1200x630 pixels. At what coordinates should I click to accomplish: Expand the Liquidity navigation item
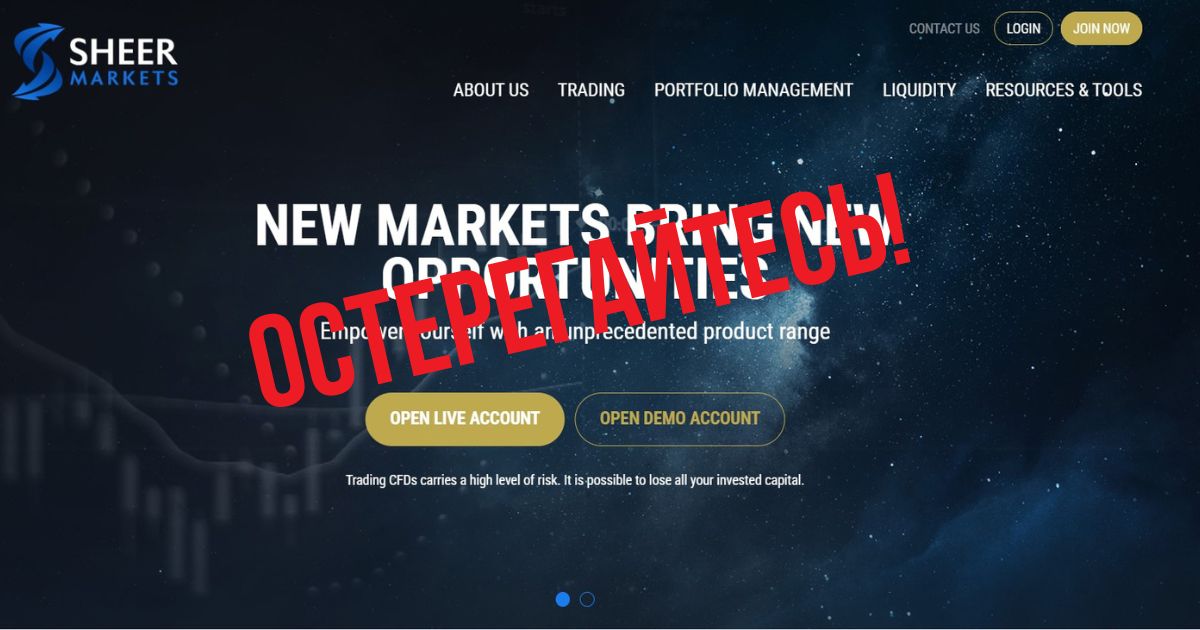pyautogui.click(x=919, y=90)
